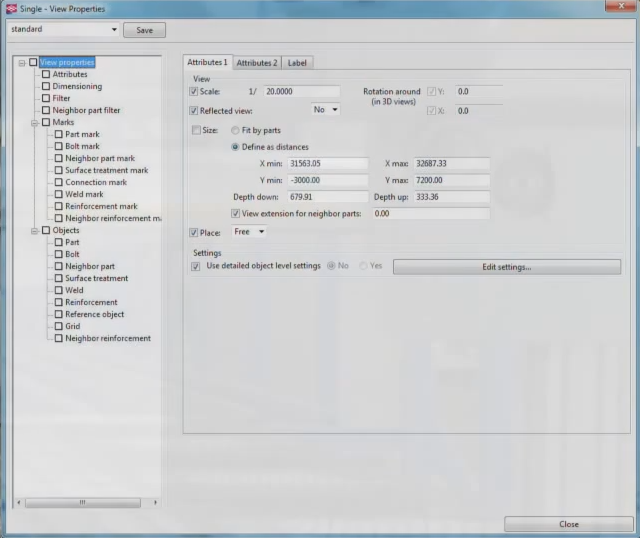Toggle View extension for neighbor parts checkbox
Image resolution: width=640 pixels, height=538 pixels.
(x=235, y=214)
